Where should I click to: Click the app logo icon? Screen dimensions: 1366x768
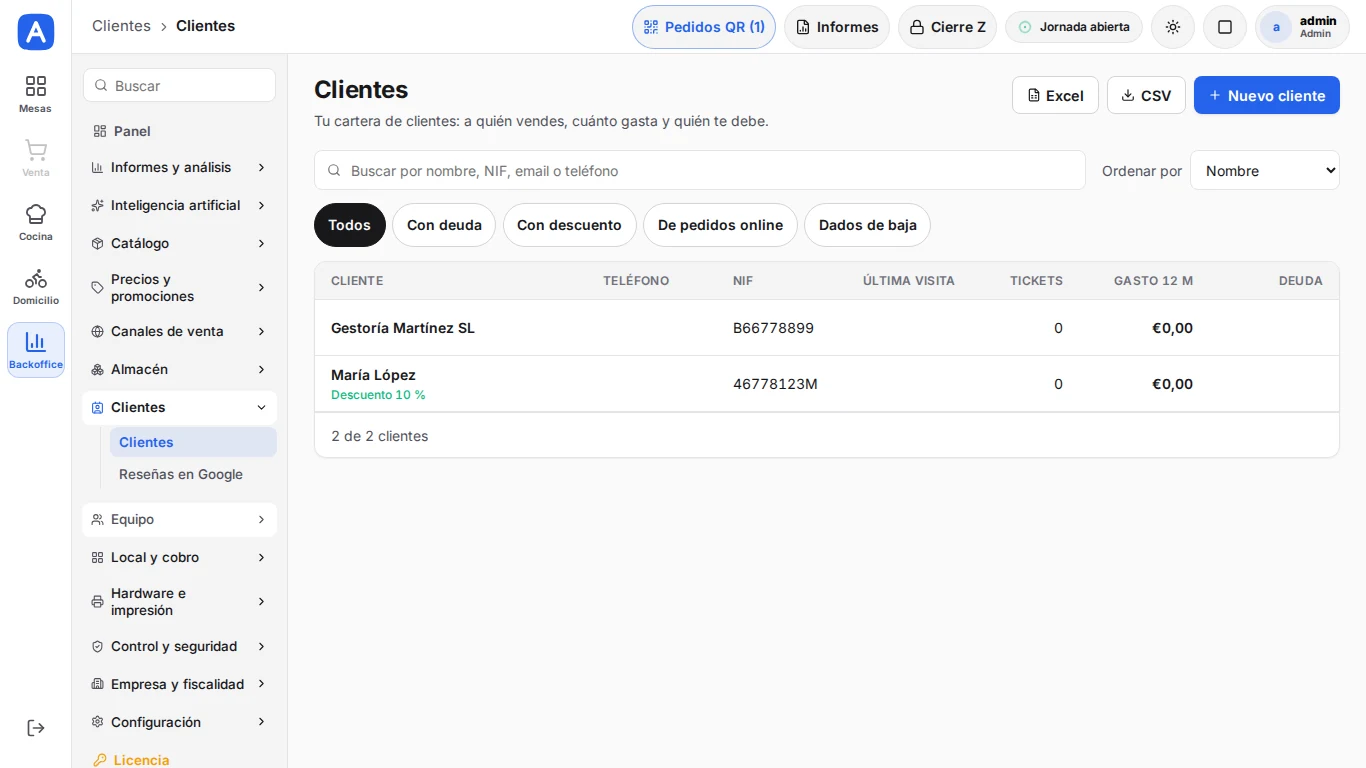coord(36,32)
